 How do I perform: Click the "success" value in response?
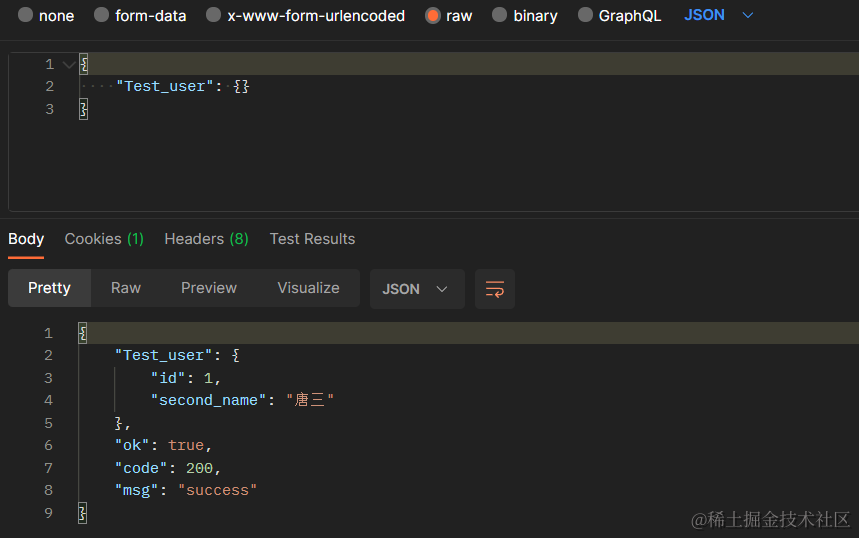coord(217,490)
